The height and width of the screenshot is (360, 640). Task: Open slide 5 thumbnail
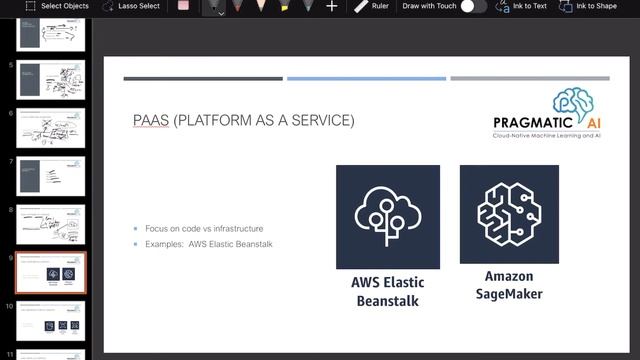tap(51, 80)
